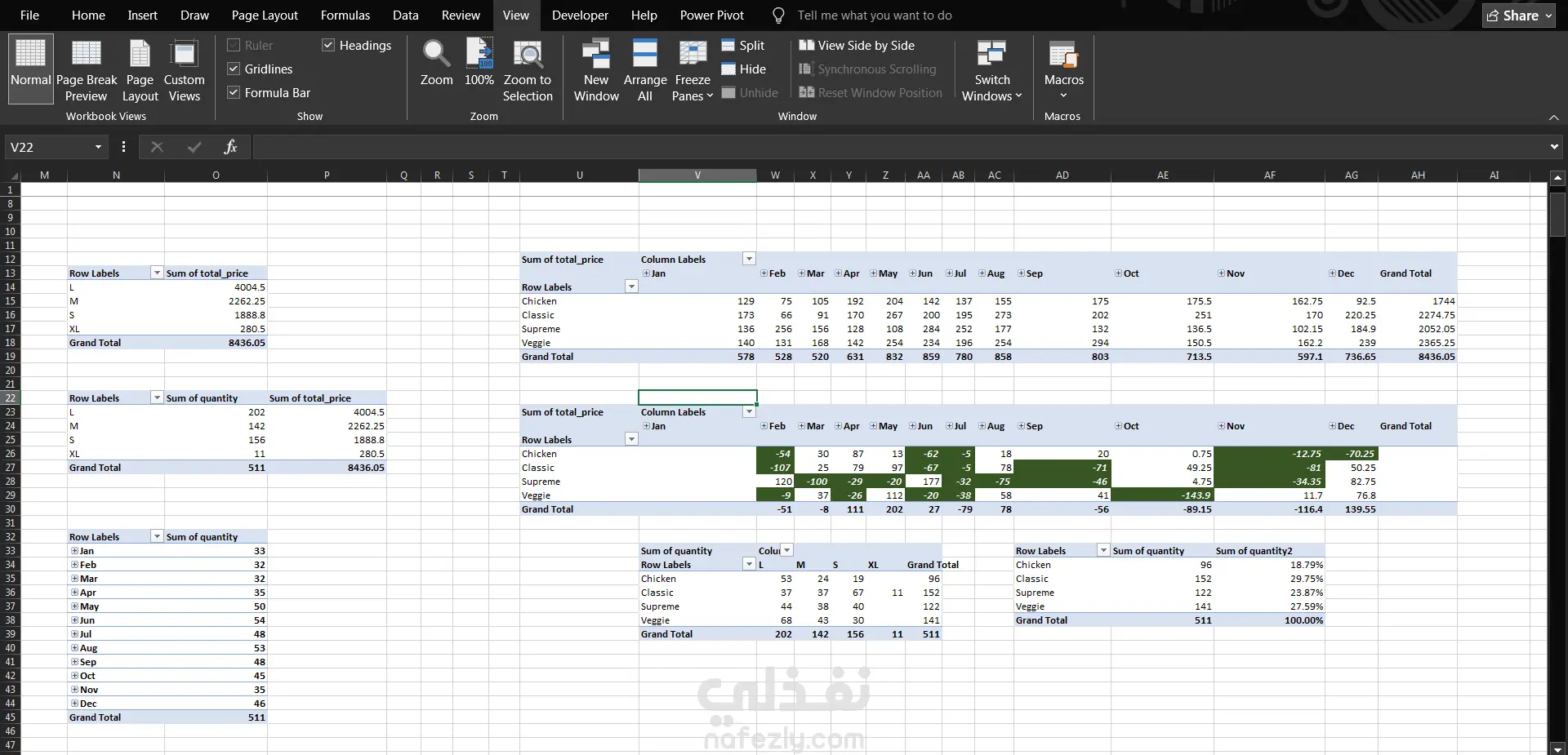Click the Tell Me lightbulb icon
The height and width of the screenshot is (755, 1568).
click(778, 16)
